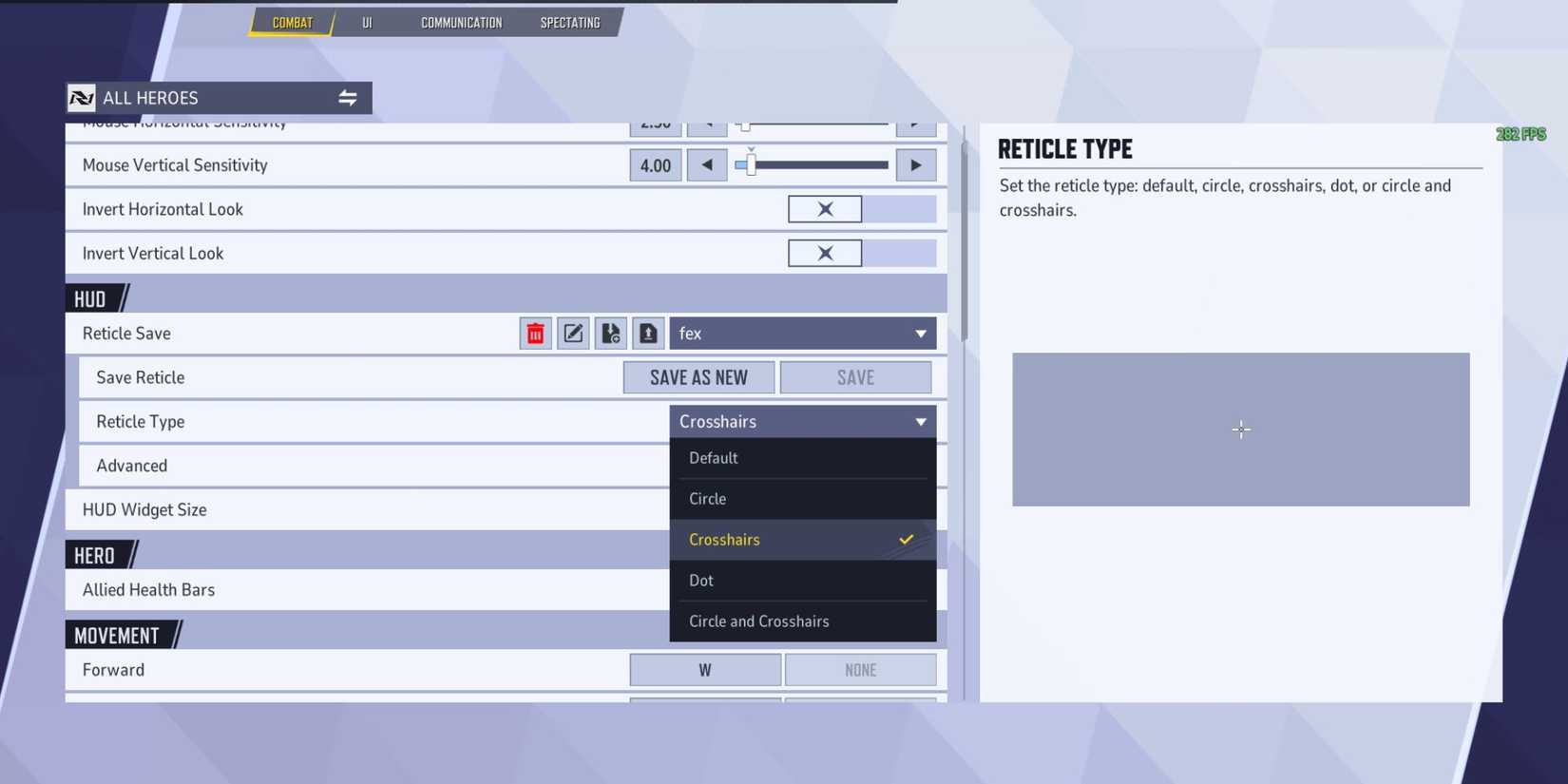The width and height of the screenshot is (1568, 784).
Task: Open the Spectating tab
Action: pos(570,22)
